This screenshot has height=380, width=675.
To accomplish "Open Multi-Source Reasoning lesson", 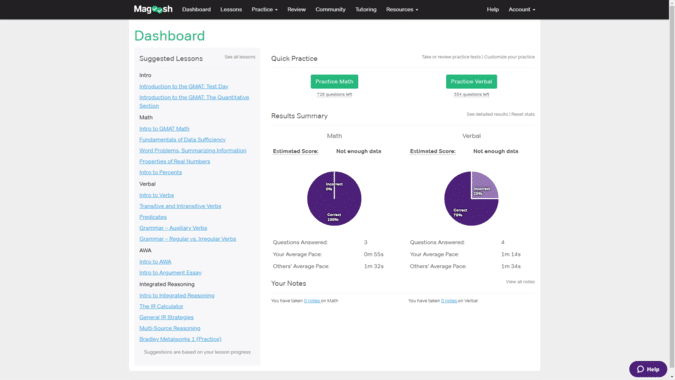I will click(170, 328).
